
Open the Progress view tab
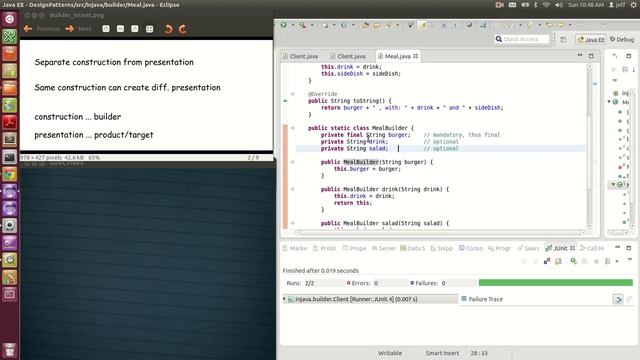(x=500, y=248)
